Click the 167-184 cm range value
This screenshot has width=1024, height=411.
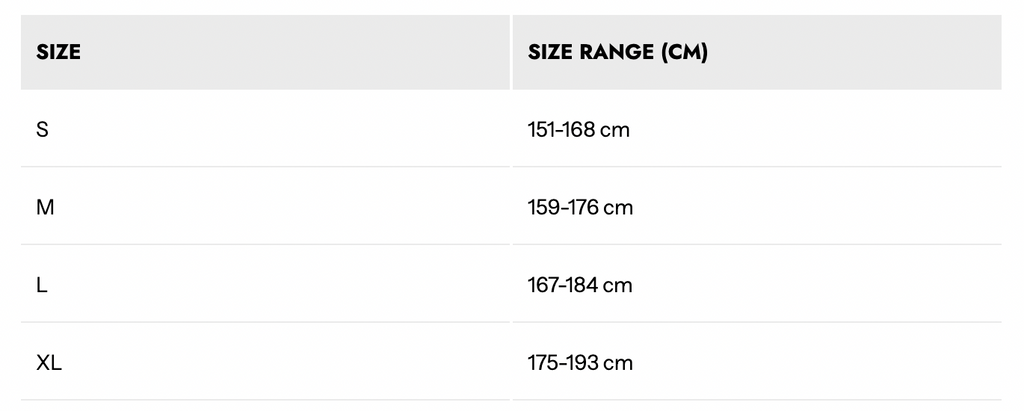(x=580, y=285)
